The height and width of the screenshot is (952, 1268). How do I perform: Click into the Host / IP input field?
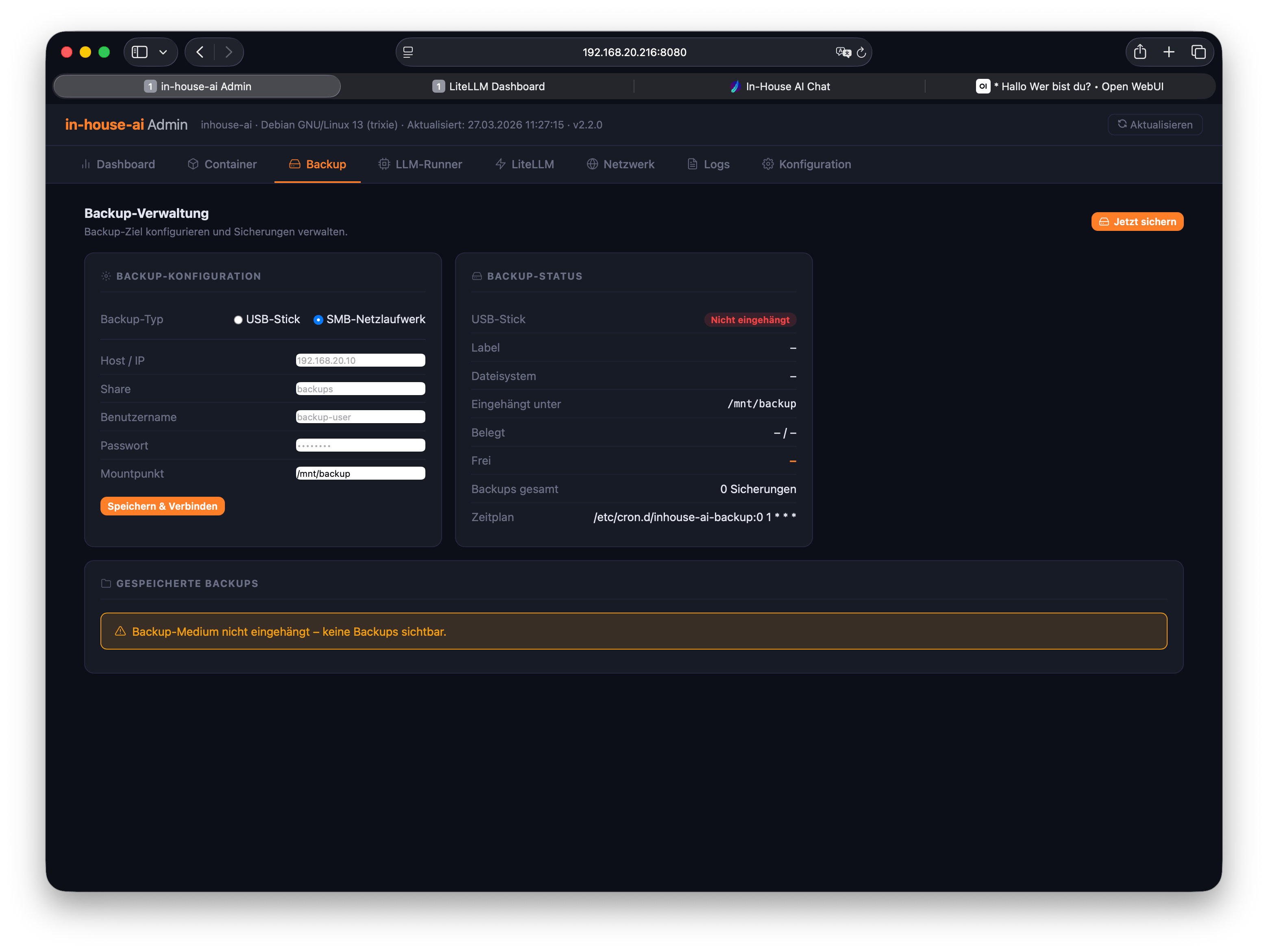coord(360,361)
